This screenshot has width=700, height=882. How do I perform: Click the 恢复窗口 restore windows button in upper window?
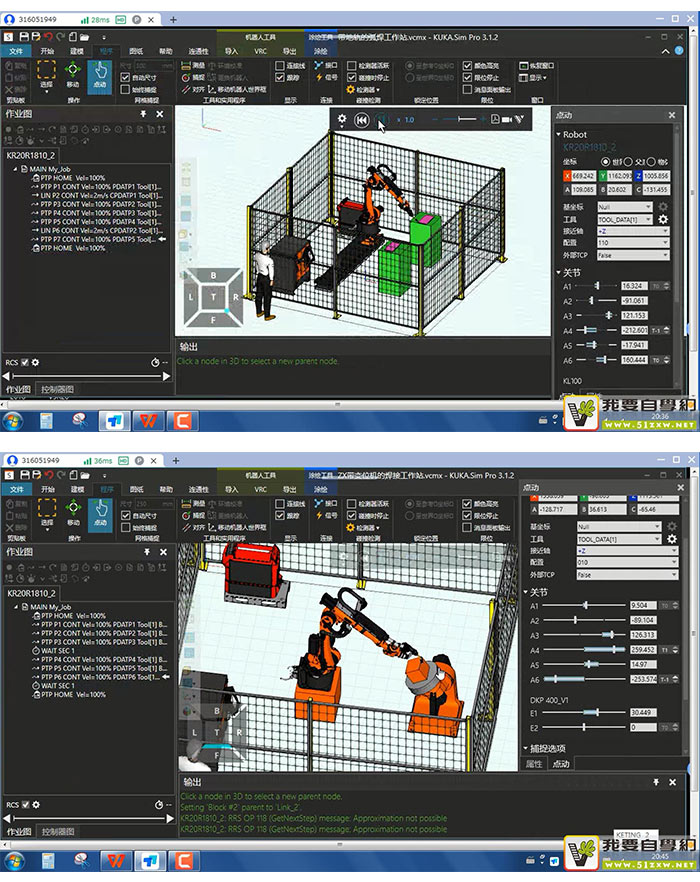(x=537, y=65)
